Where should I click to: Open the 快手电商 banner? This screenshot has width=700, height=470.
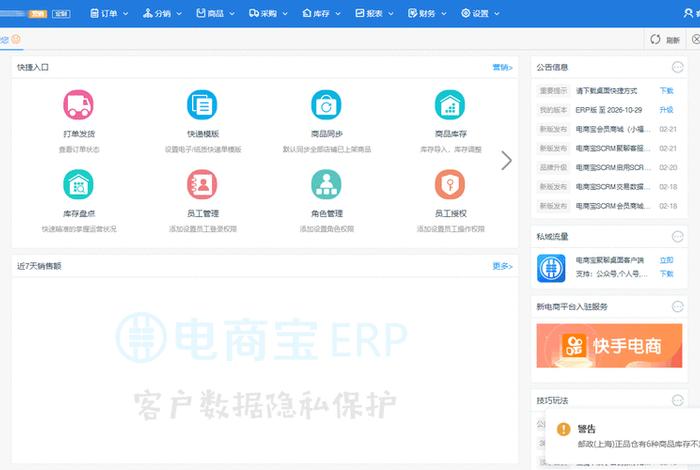(x=609, y=345)
